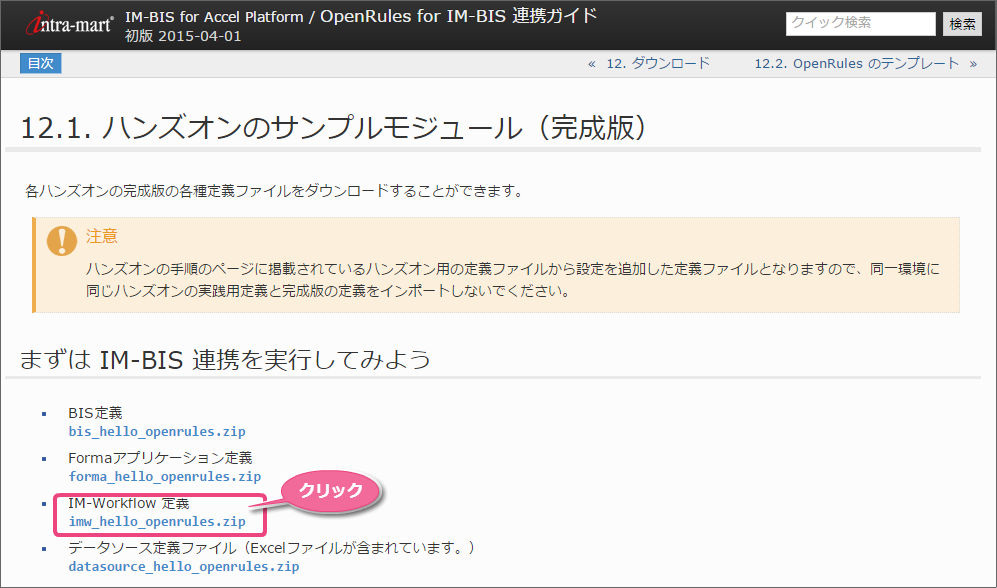Click the 検索 search button

point(962,24)
